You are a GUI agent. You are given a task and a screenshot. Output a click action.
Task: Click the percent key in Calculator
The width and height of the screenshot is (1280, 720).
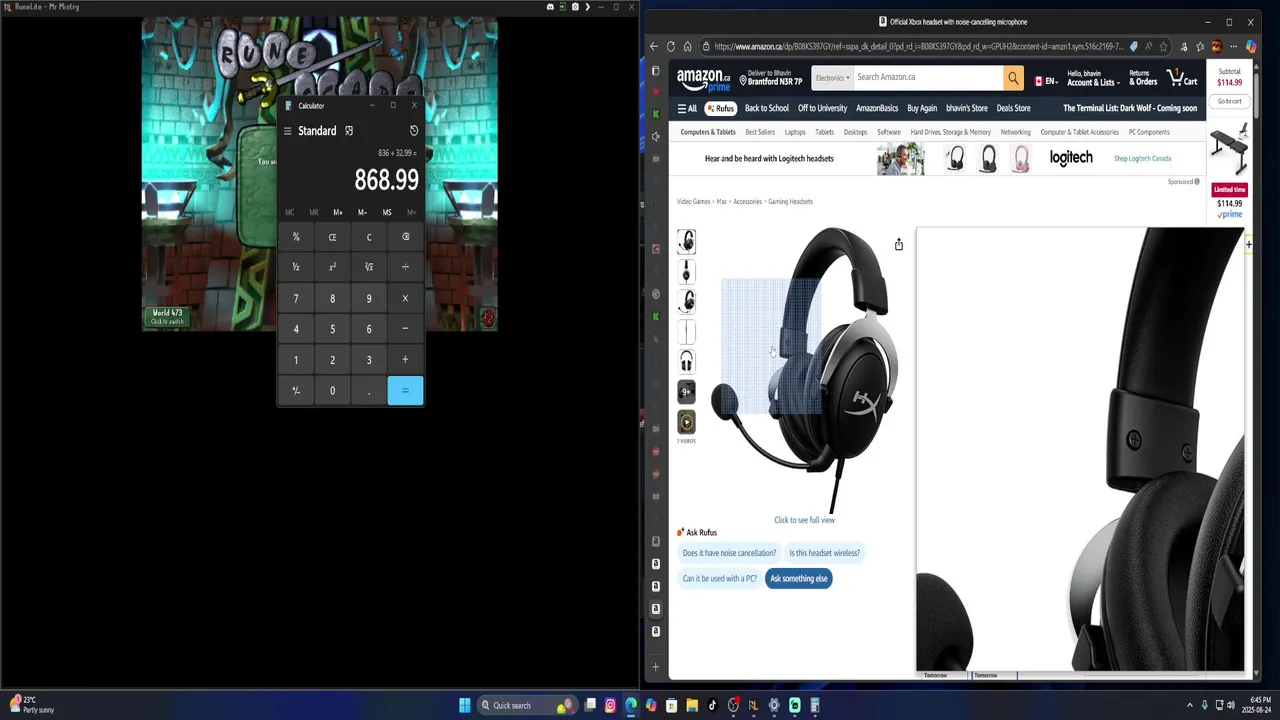(x=296, y=237)
